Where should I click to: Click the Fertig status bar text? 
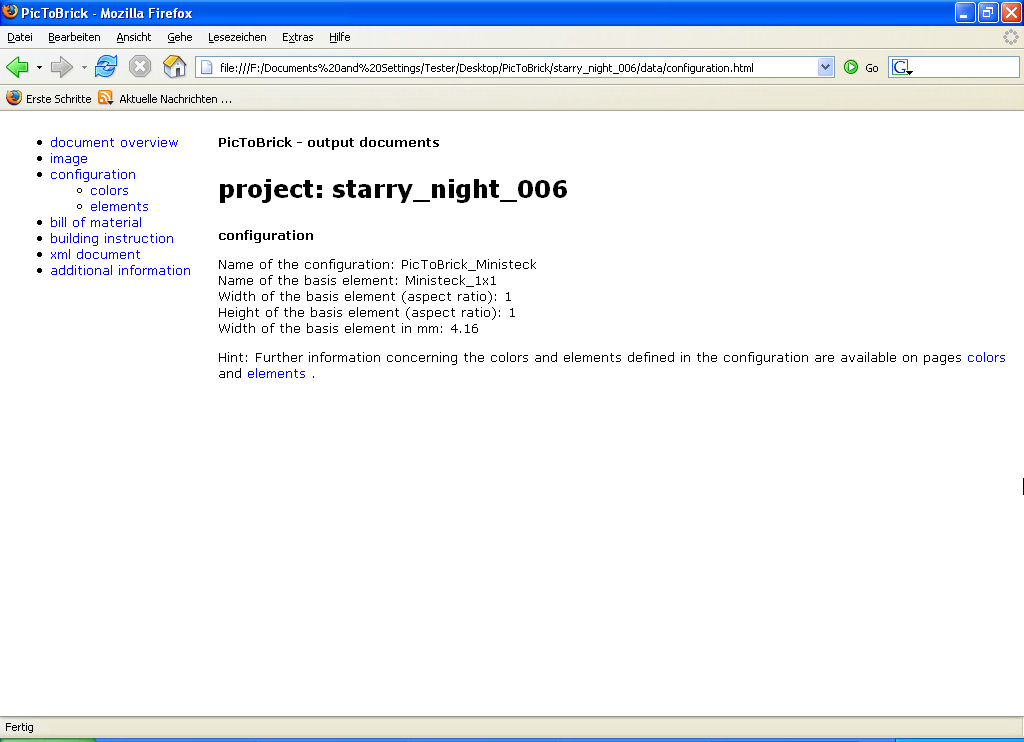[20, 727]
